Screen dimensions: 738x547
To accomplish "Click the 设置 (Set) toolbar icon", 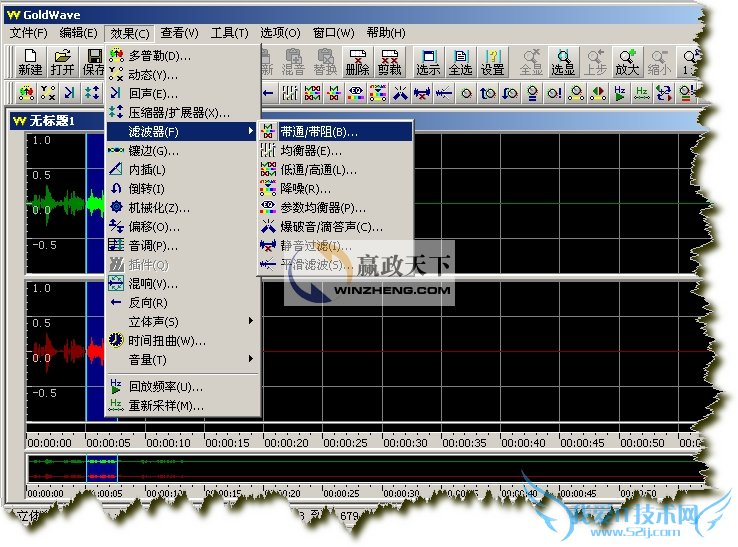I will click(x=492, y=61).
